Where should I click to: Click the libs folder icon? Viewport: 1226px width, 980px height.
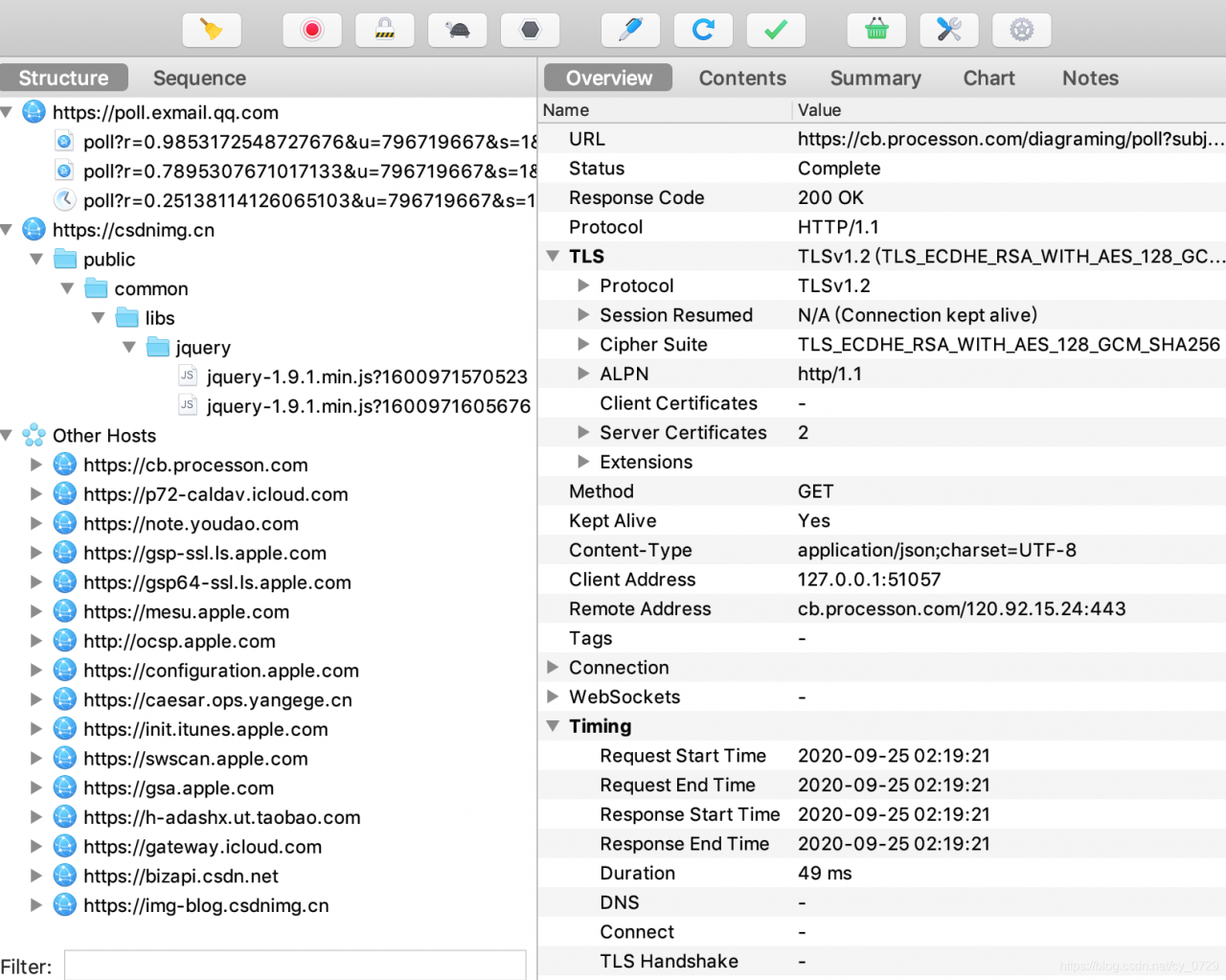tap(127, 317)
